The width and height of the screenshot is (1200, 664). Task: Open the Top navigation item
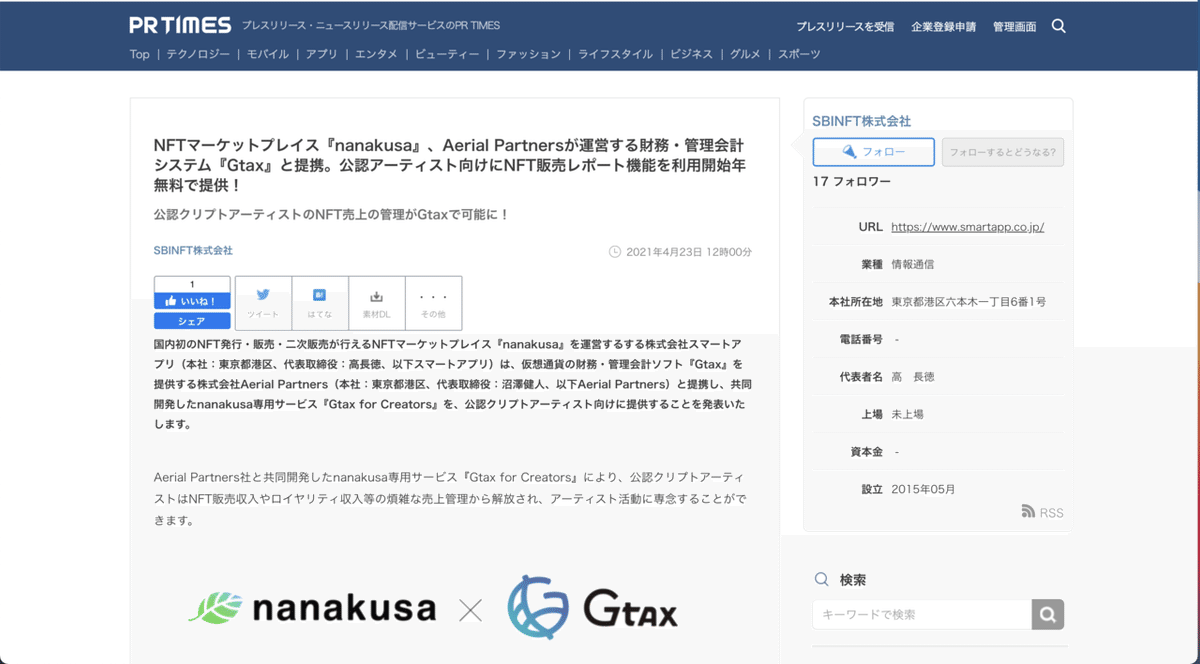tap(139, 54)
